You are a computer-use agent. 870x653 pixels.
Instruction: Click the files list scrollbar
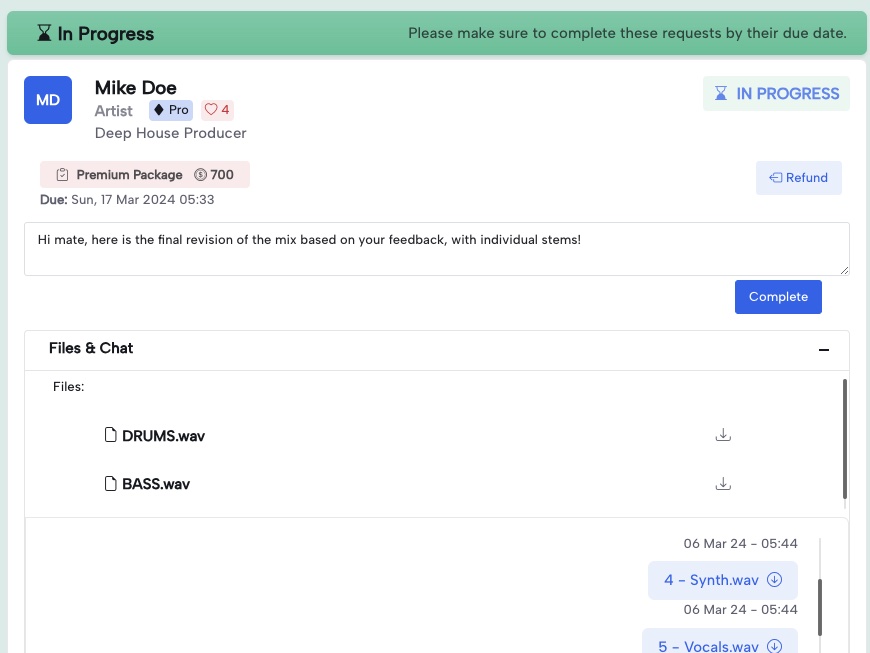(x=845, y=438)
